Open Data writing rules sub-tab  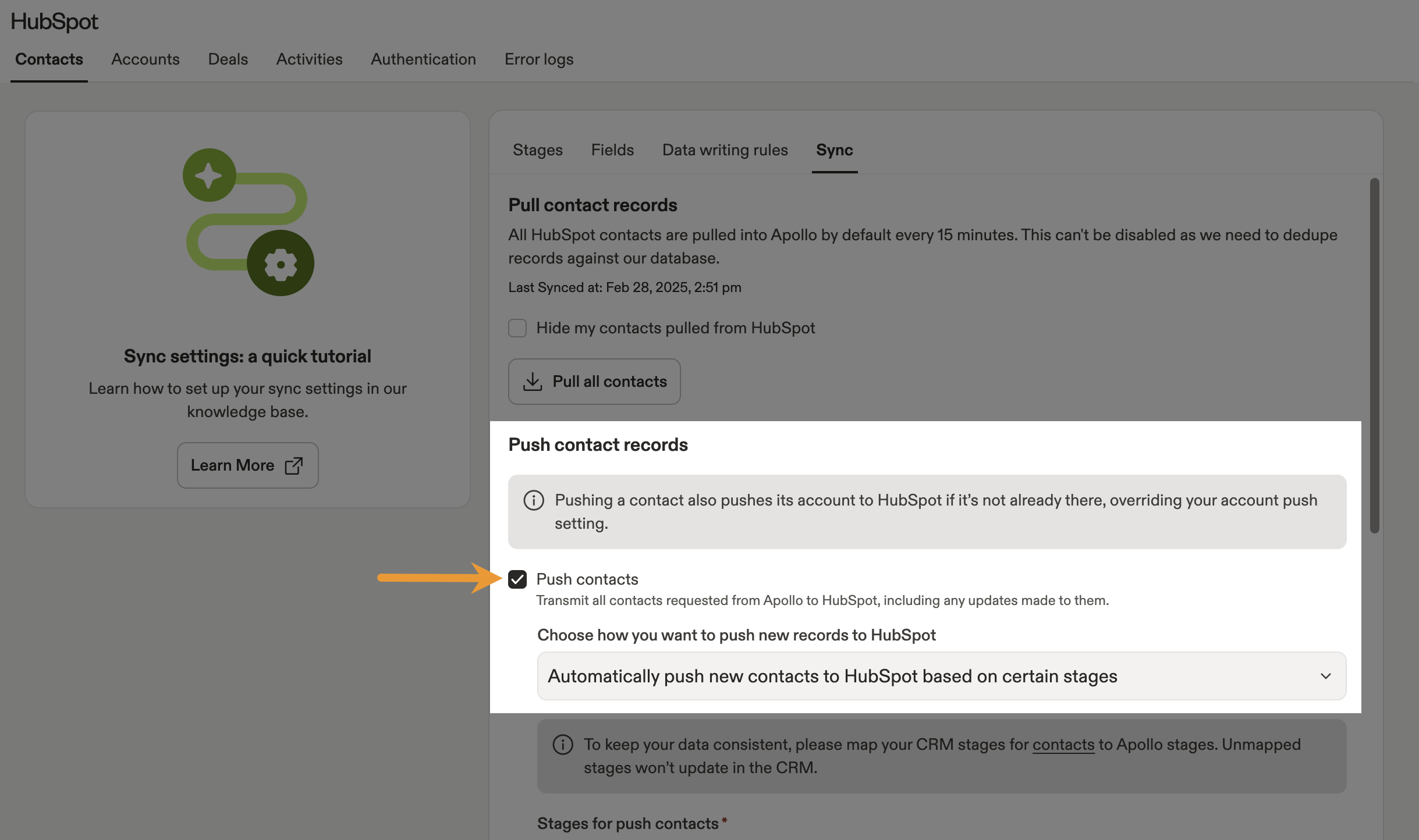(x=725, y=150)
